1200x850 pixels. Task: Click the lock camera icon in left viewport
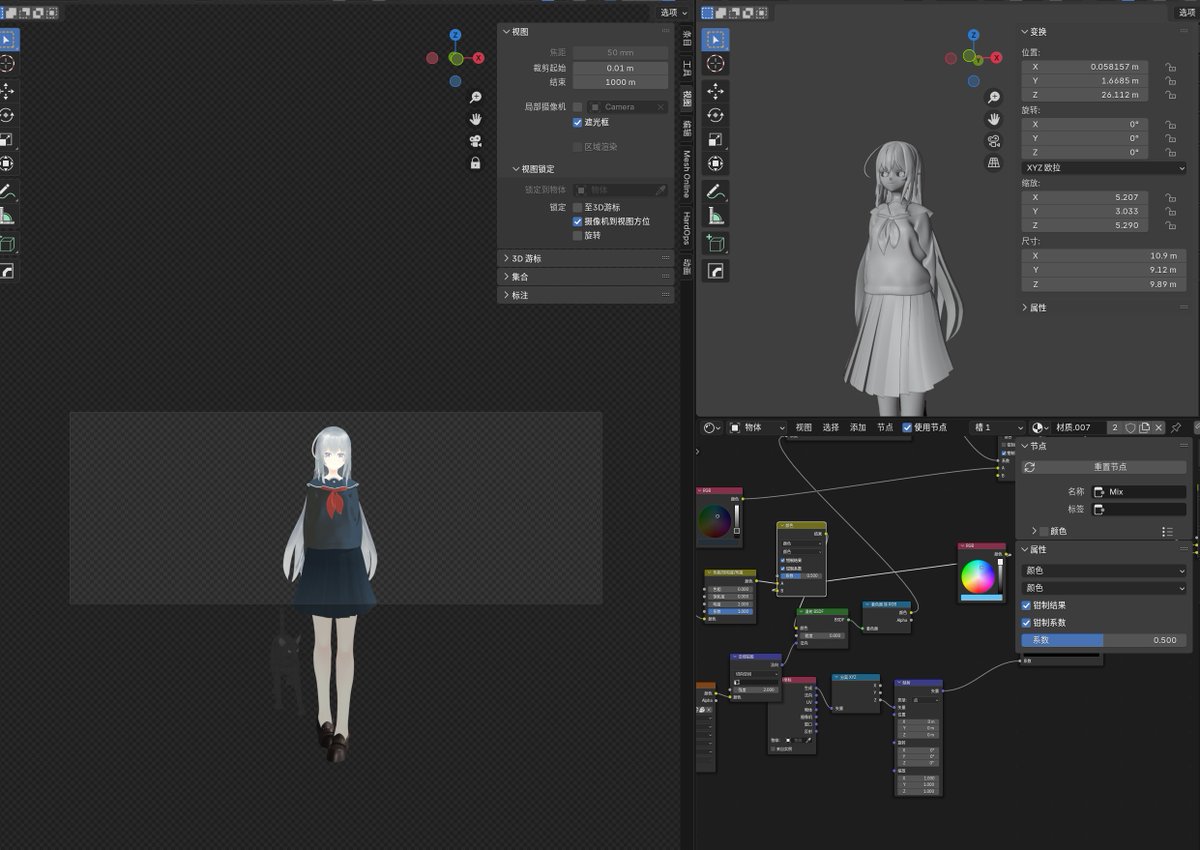[x=476, y=163]
